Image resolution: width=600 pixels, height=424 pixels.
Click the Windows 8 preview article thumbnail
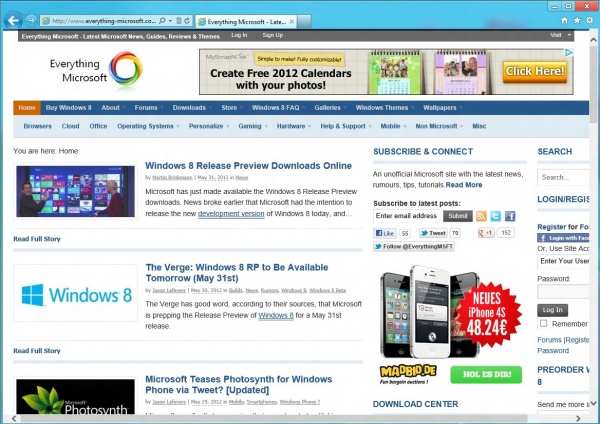[x=75, y=191]
